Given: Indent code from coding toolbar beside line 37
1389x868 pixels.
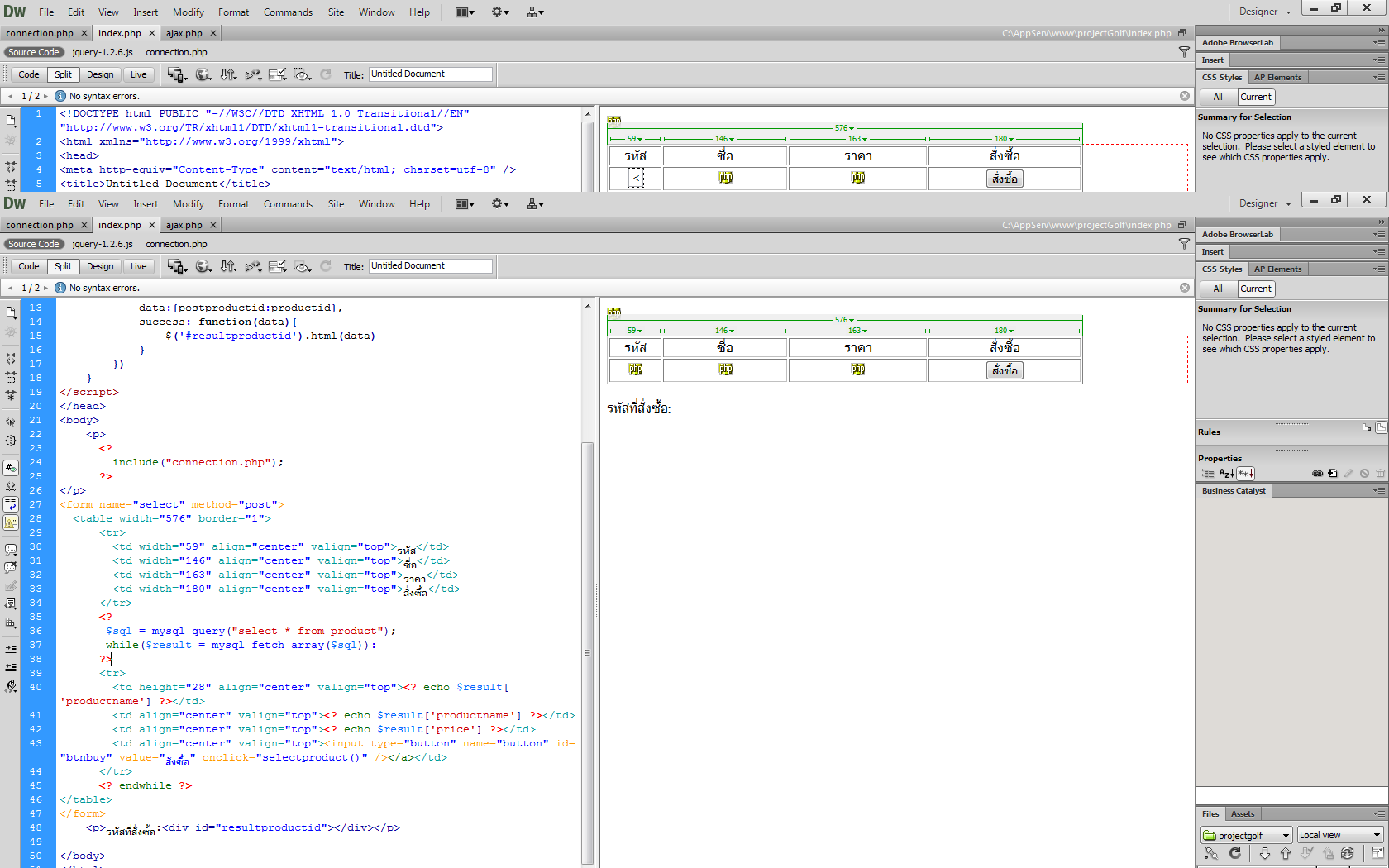Looking at the screenshot, I should point(11,649).
